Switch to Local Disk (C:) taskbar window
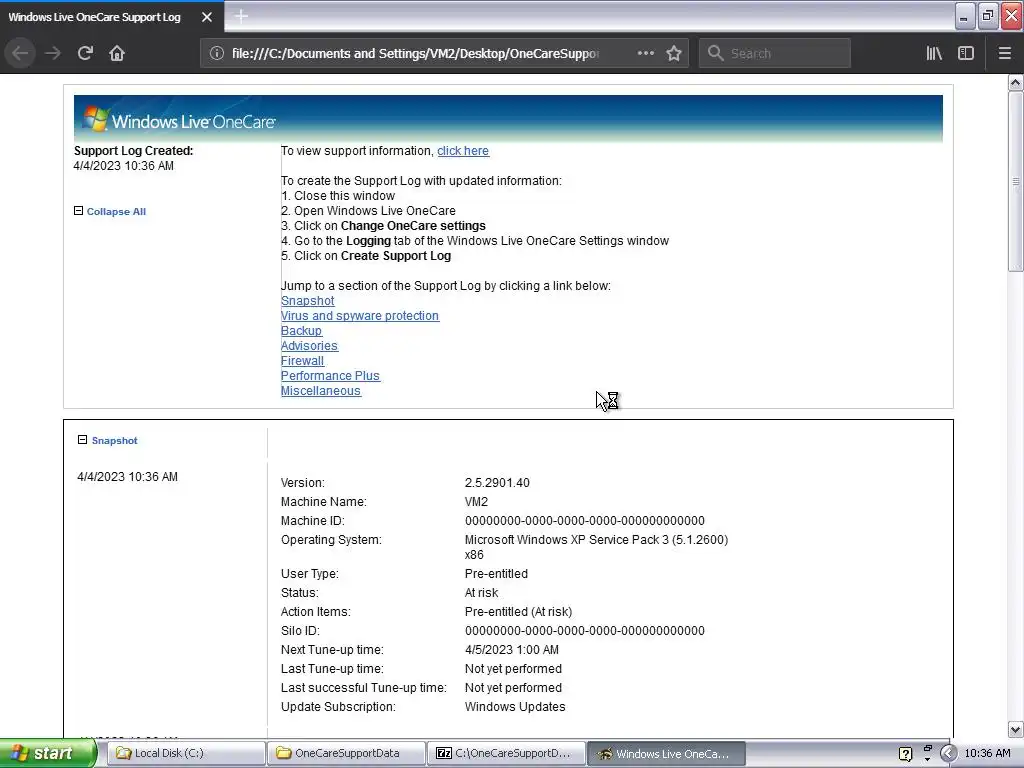Viewport: 1024px width, 768px height. pos(185,754)
